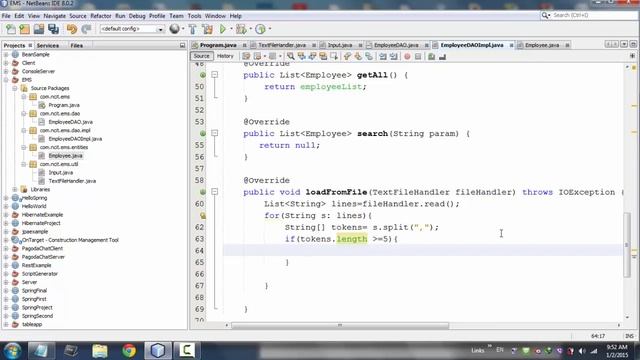
Task: Click the Windows Start orb
Action: pyautogui.click(x=12, y=351)
